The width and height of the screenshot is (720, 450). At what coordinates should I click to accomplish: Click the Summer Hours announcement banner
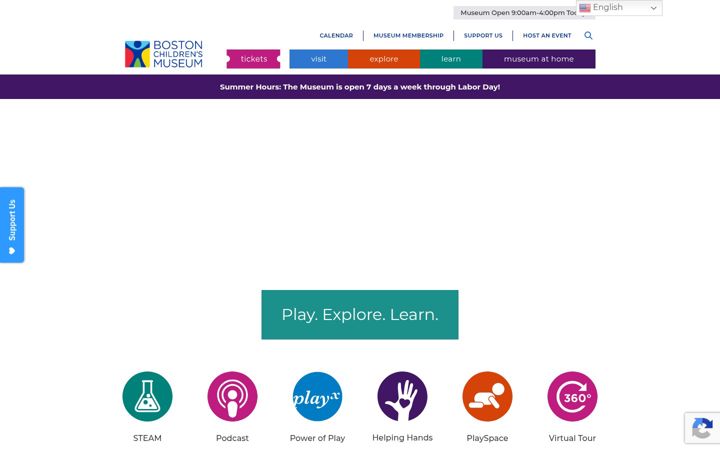pos(360,87)
